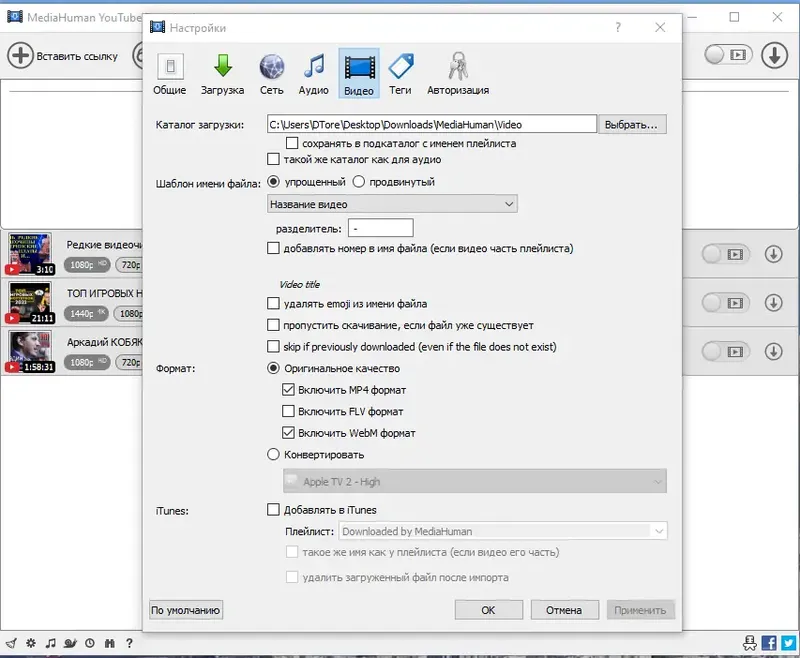800x658 pixels.
Task: Check пропустить скачивание, если файл уже существует
Action: (273, 325)
